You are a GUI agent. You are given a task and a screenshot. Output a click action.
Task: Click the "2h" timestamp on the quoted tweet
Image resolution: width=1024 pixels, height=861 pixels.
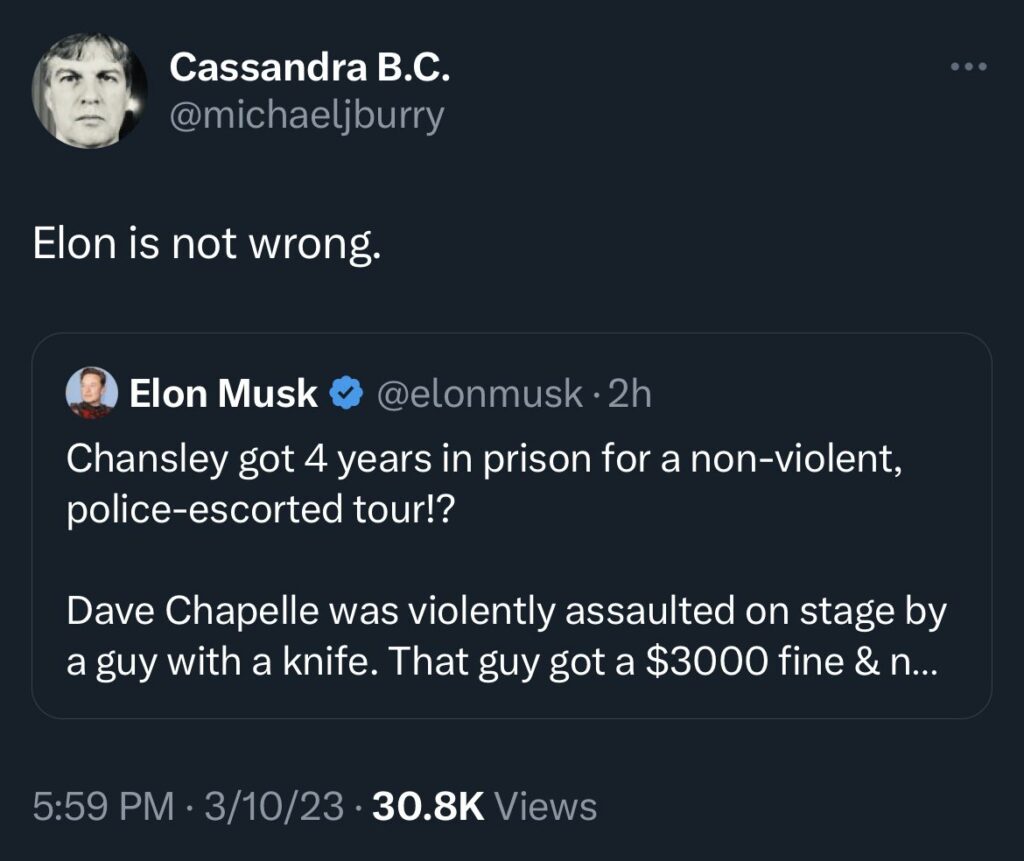point(629,394)
